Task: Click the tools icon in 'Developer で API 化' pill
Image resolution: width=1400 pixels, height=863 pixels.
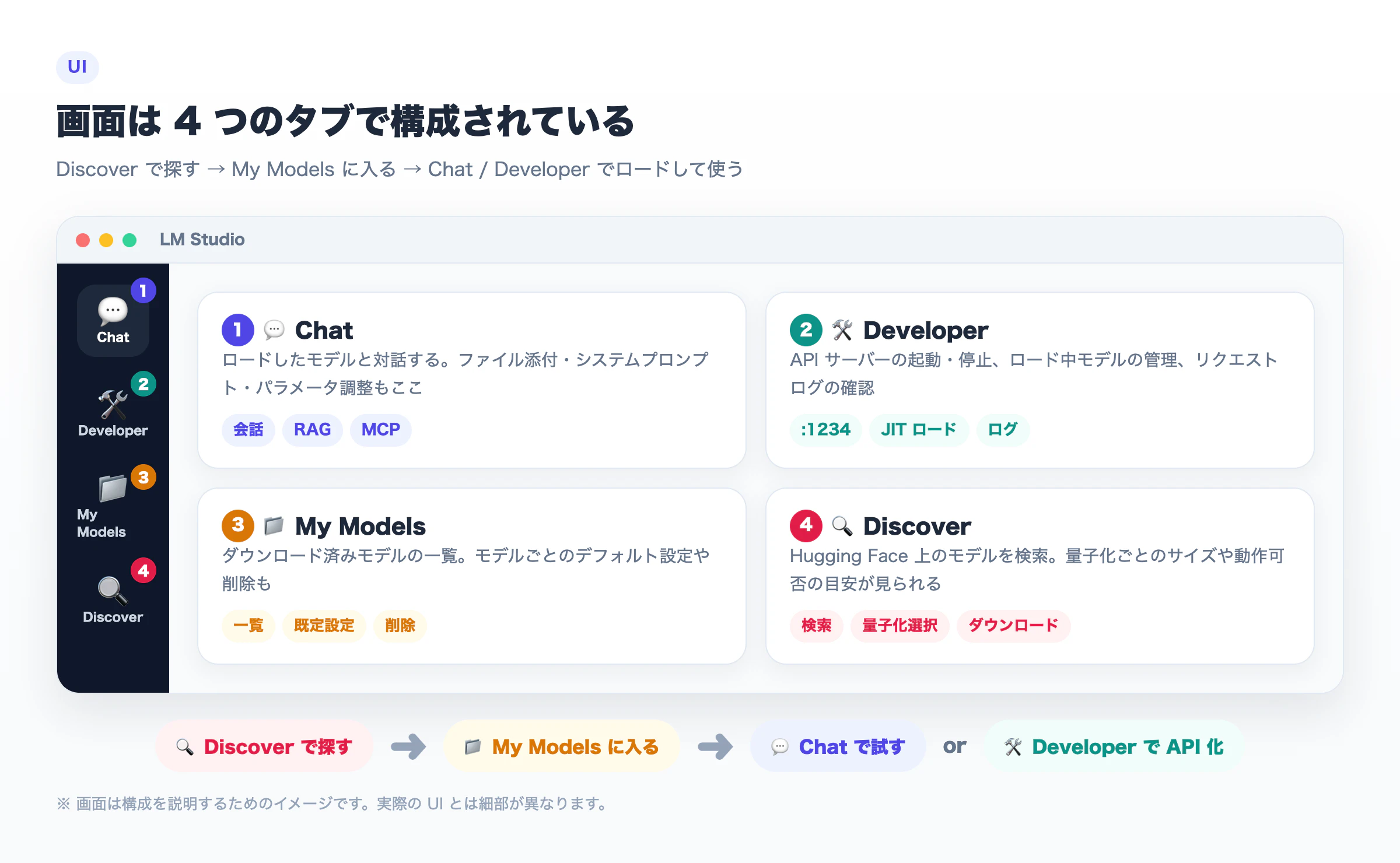Action: coord(1013,746)
